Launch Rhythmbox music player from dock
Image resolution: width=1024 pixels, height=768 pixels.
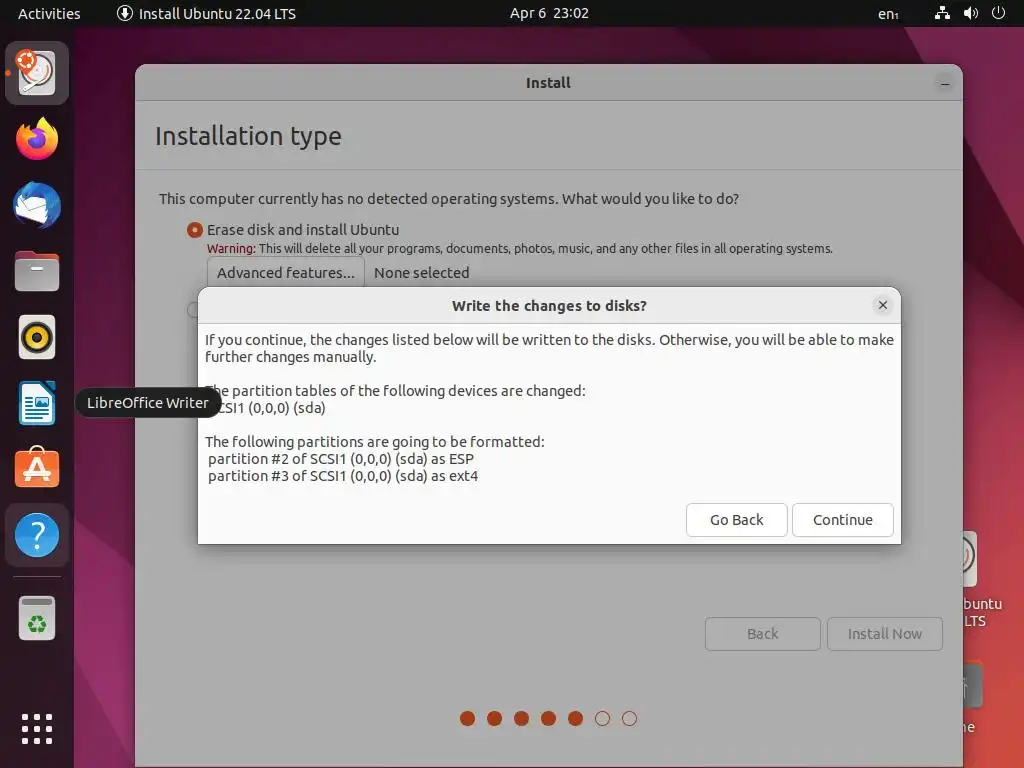point(37,338)
